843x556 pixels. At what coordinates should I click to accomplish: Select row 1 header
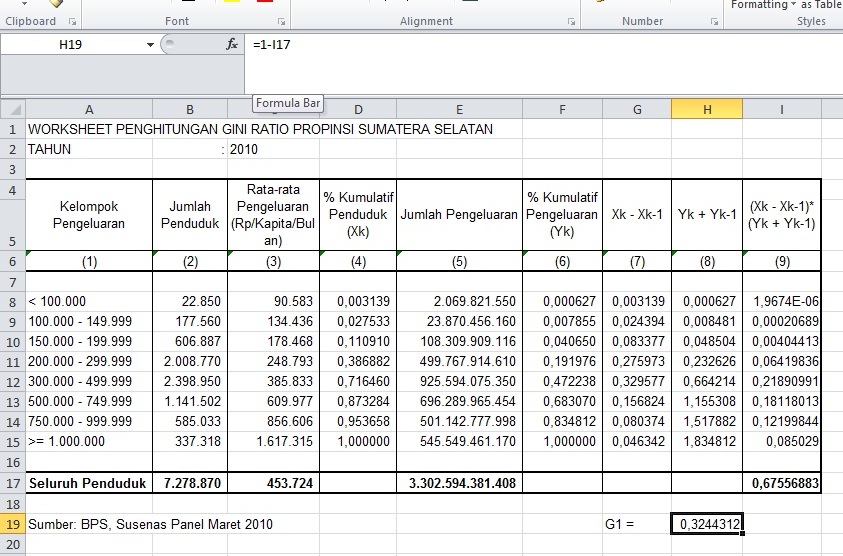[x=13, y=130]
